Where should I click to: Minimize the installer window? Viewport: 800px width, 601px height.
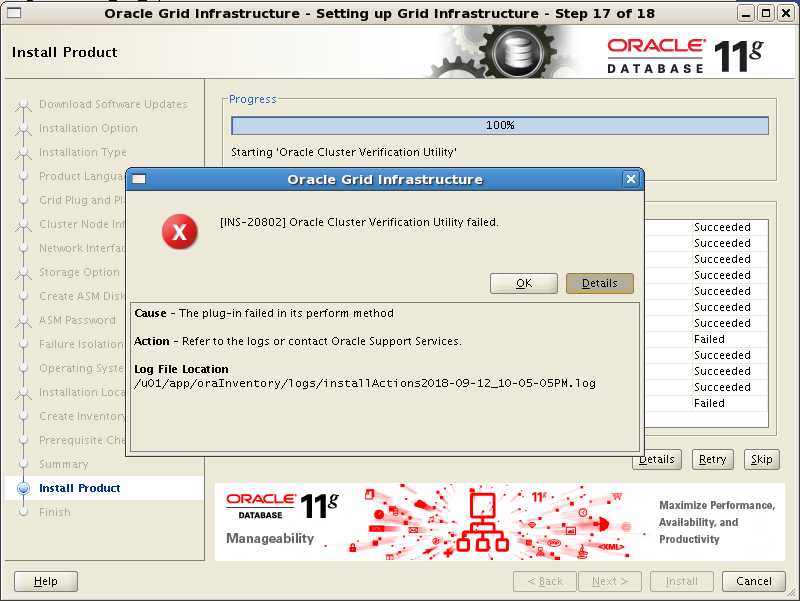tap(745, 13)
